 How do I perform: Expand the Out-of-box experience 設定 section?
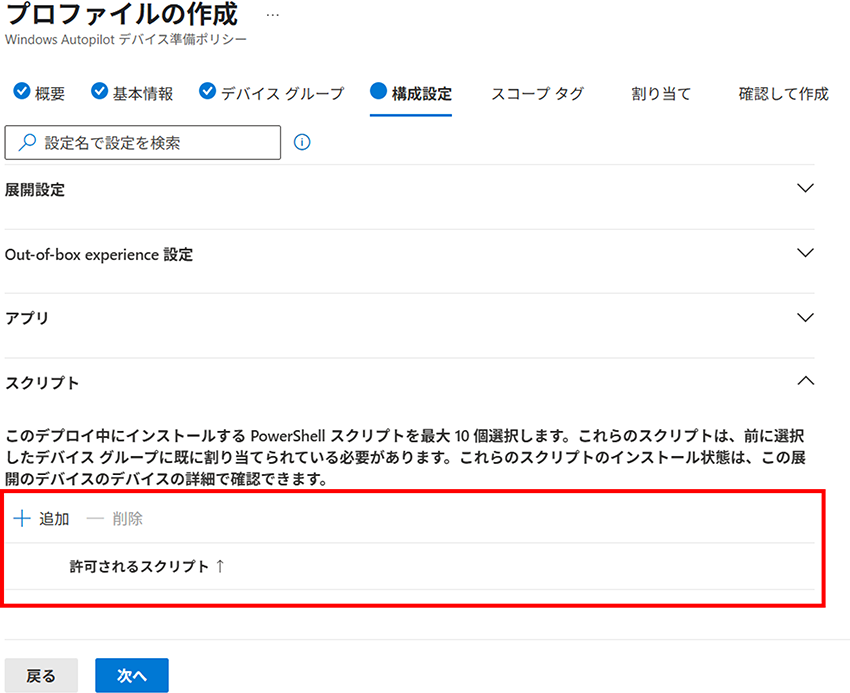coord(806,253)
